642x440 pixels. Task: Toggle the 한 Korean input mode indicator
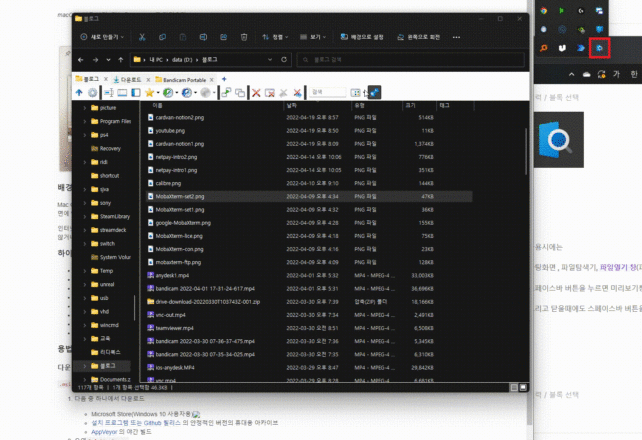(x=634, y=75)
